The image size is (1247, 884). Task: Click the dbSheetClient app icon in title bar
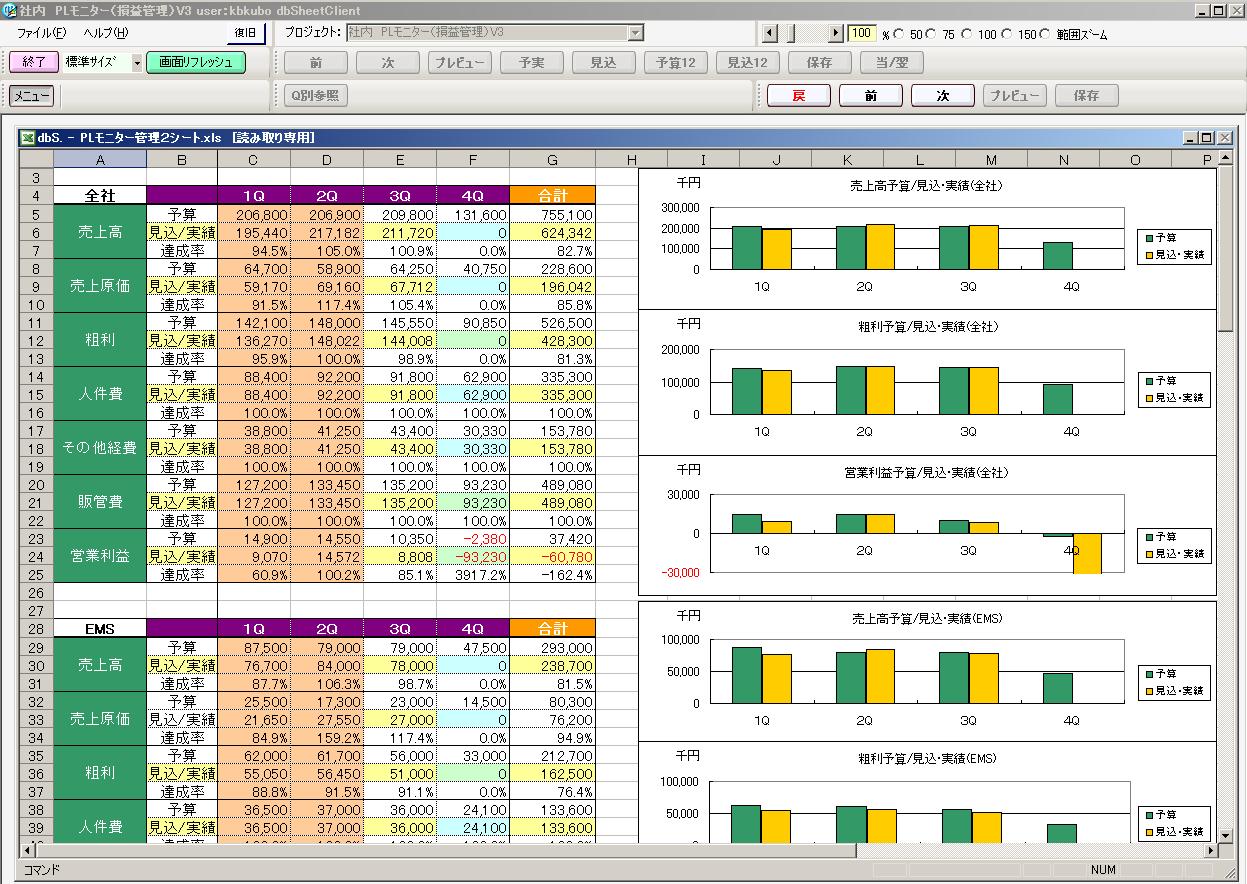pyautogui.click(x=10, y=10)
